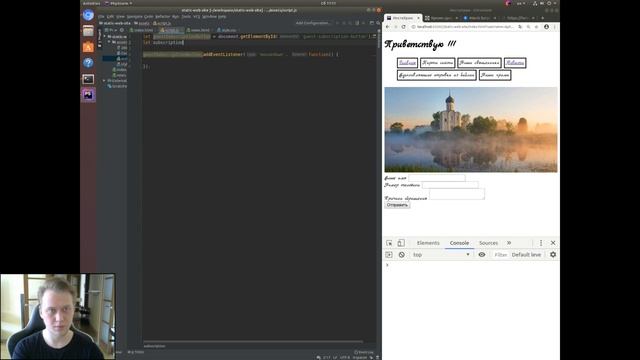Click the Event Log in status bar
The height and width of the screenshot is (360, 640).
[x=364, y=352]
